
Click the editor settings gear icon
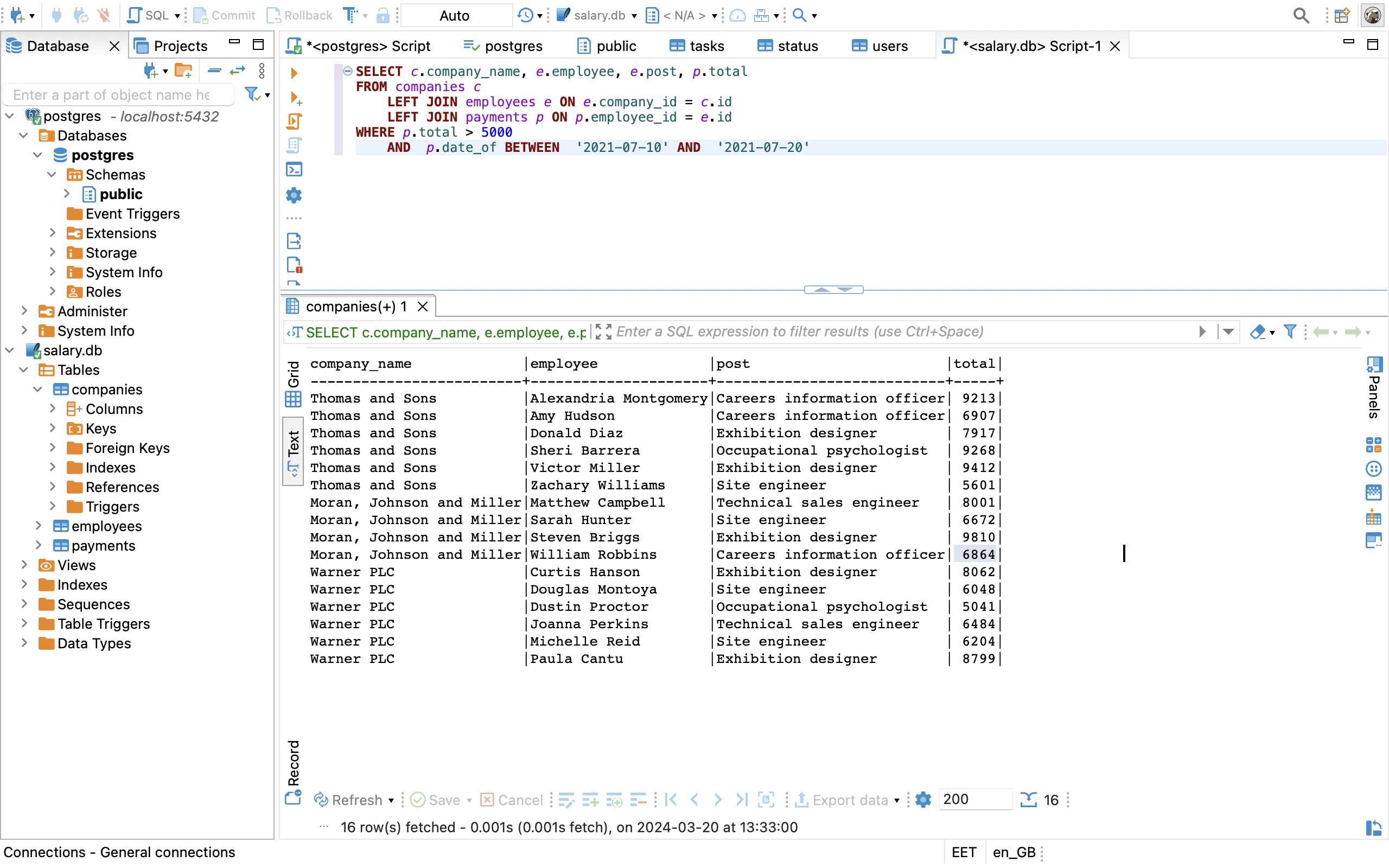point(294,195)
